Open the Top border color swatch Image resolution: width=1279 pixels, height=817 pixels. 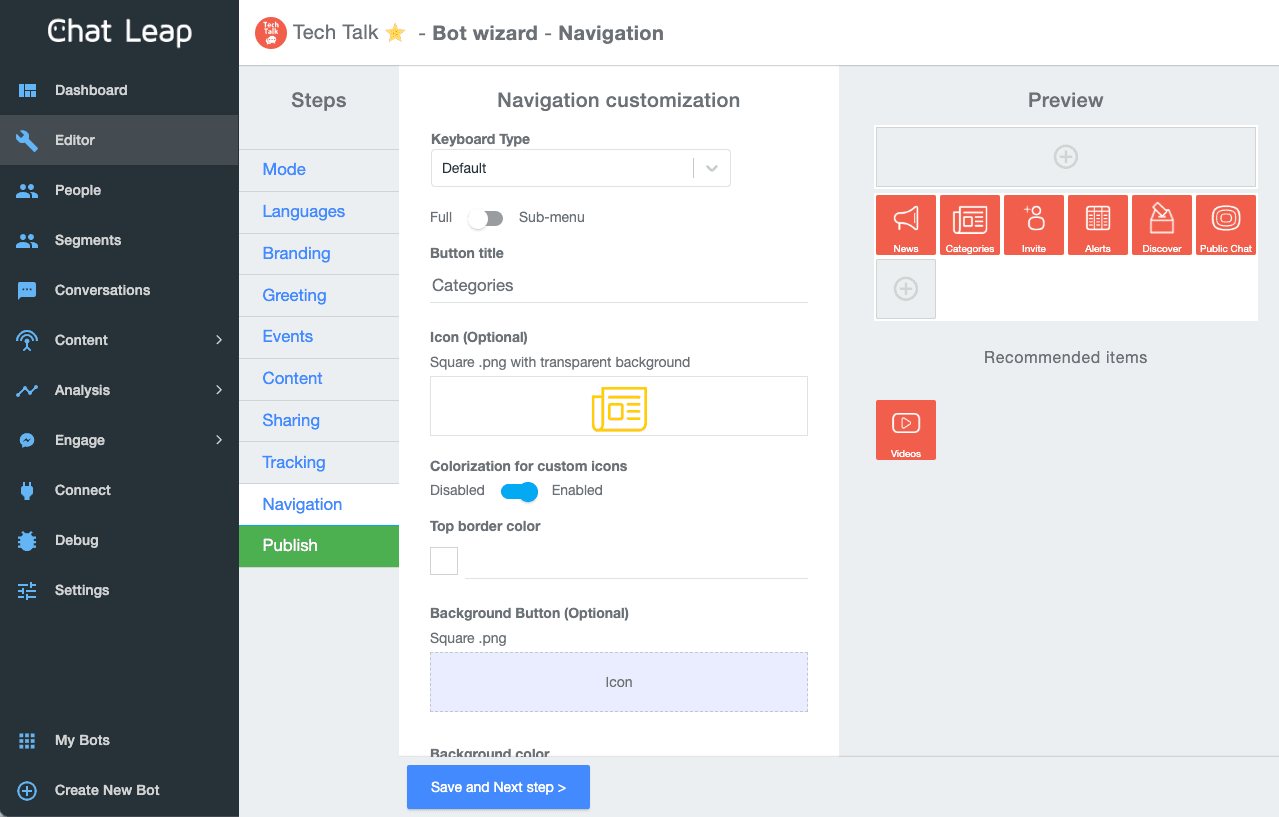pyautogui.click(x=443, y=561)
